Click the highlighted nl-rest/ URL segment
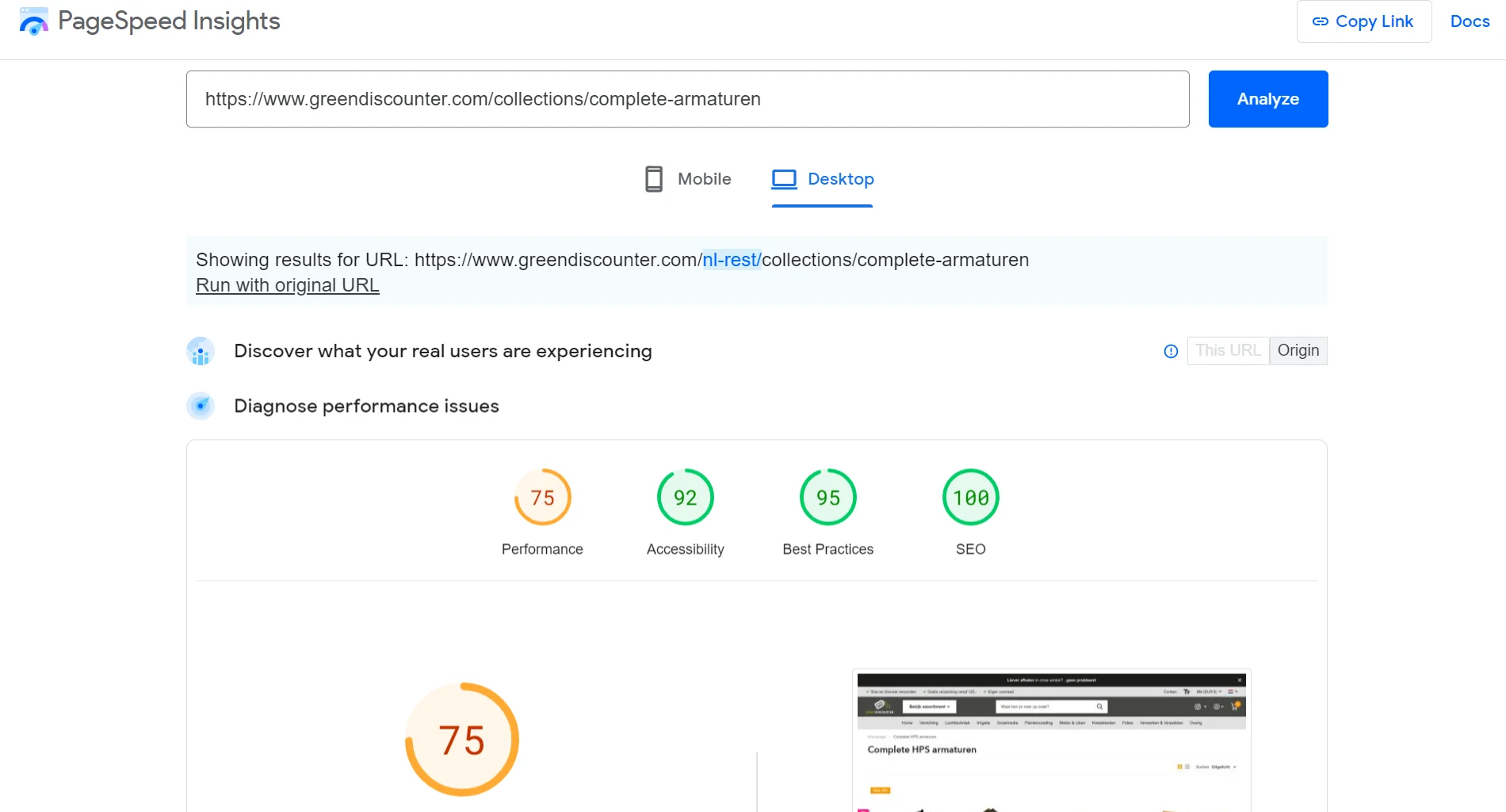 click(732, 260)
